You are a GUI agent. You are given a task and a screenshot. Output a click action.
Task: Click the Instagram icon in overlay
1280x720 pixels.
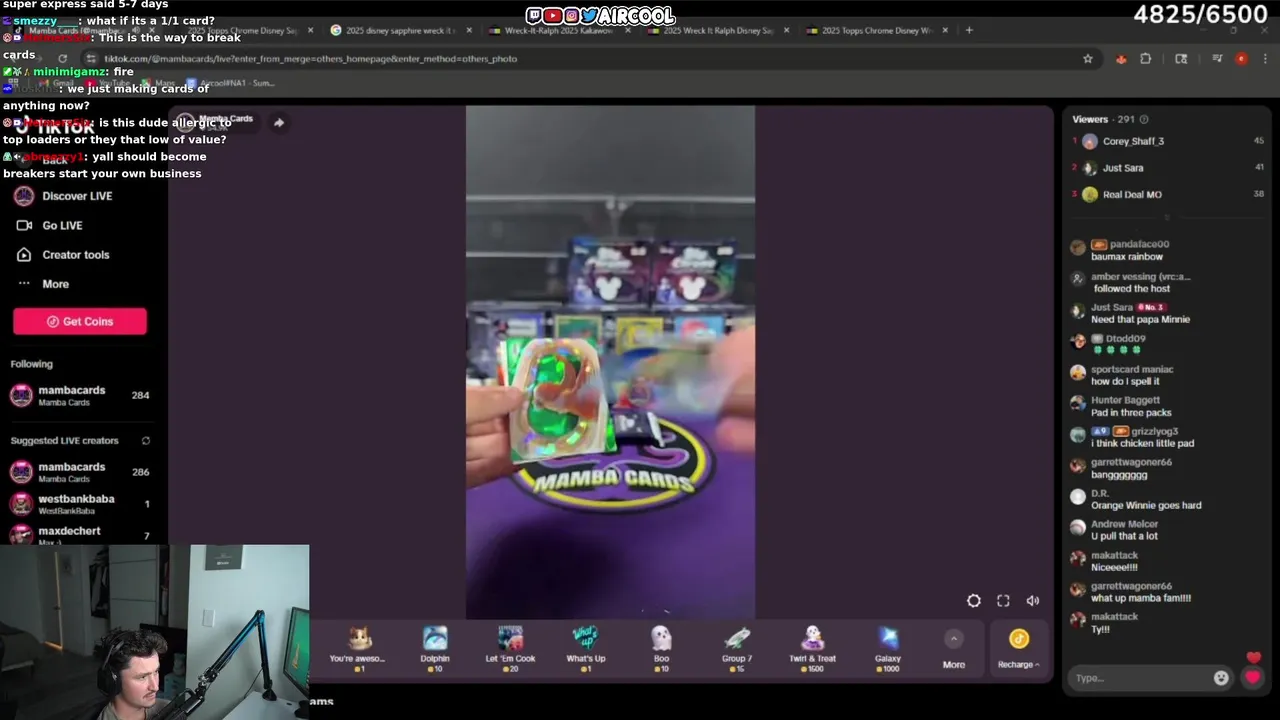[x=571, y=16]
